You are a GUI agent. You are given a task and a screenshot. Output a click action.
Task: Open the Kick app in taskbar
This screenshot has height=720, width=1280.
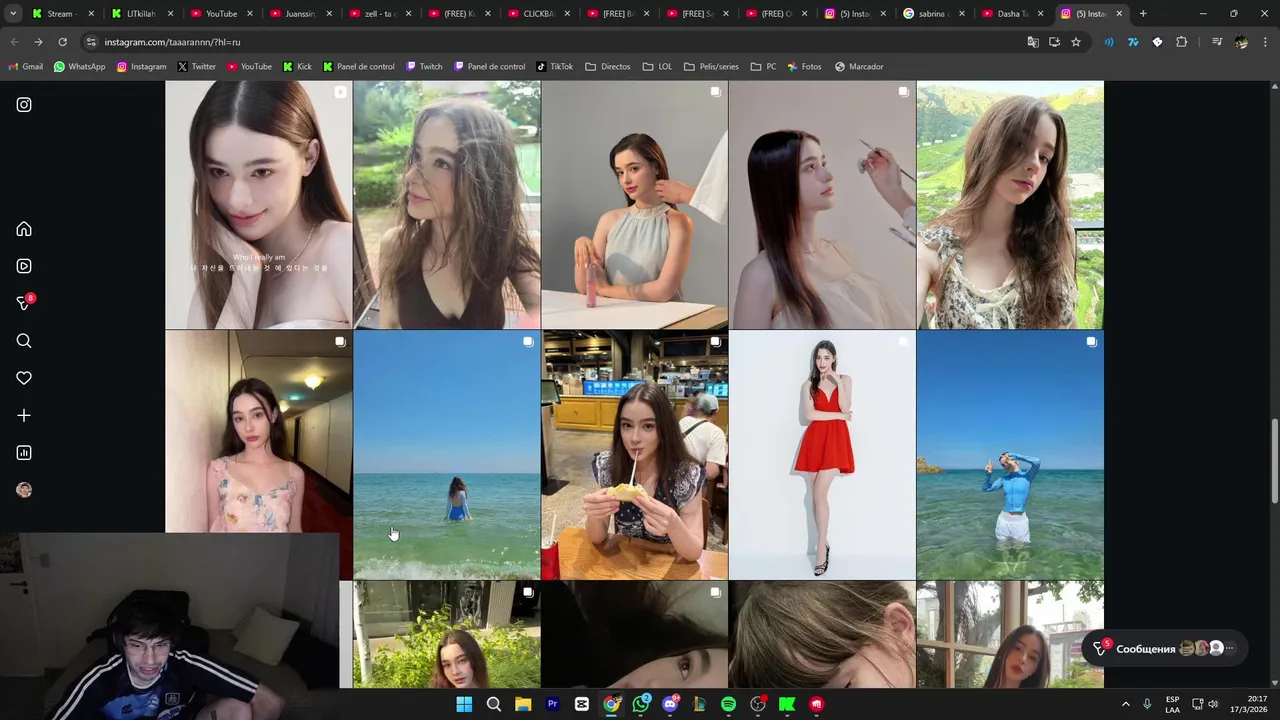[x=787, y=704]
